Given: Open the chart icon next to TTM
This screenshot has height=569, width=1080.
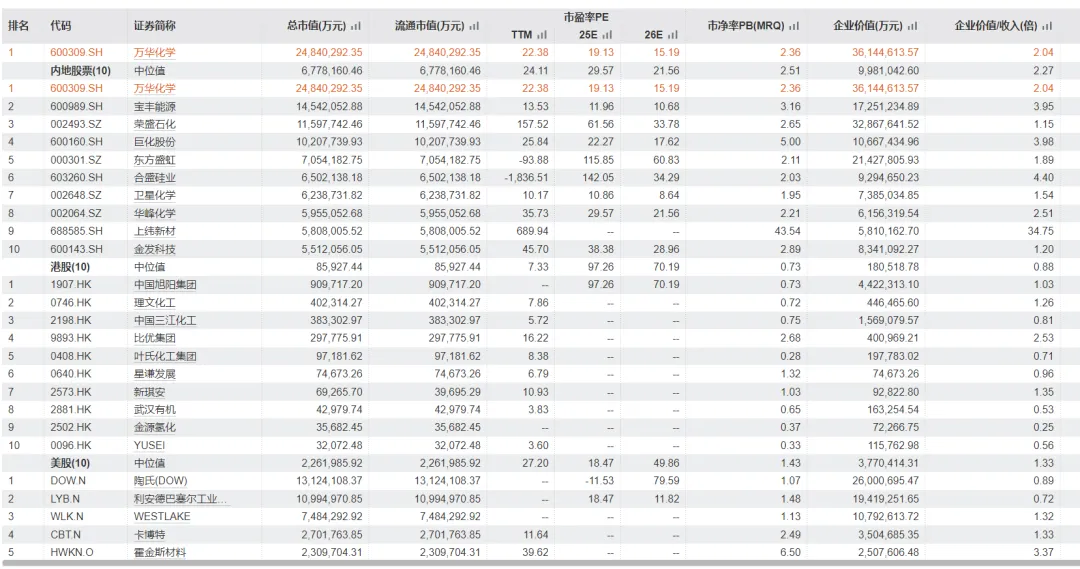Looking at the screenshot, I should click(x=542, y=34).
